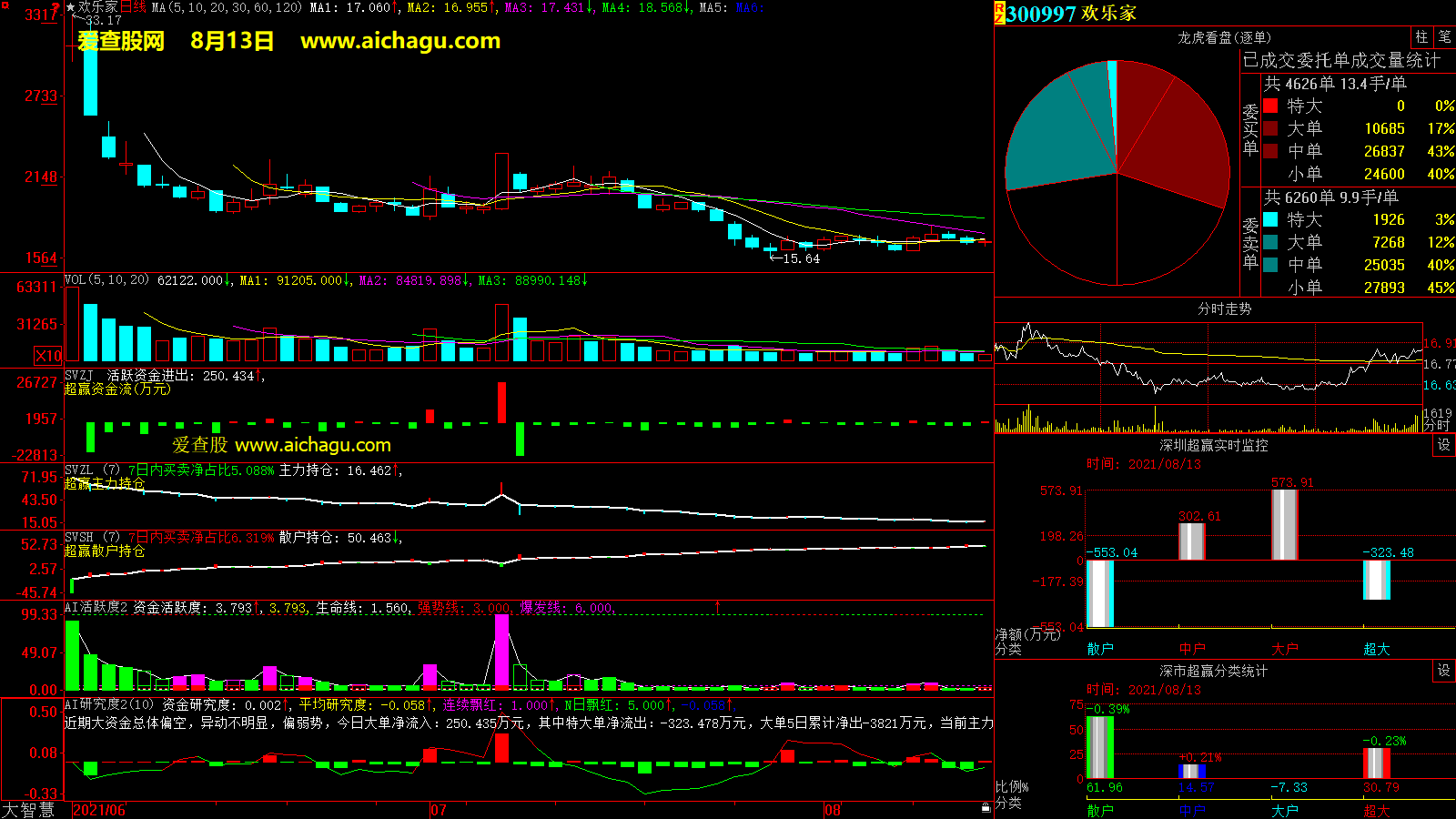1456x819 pixels.
Task: Click the 大智慧 logo in bottom-left corner
Action: click(x=28, y=809)
